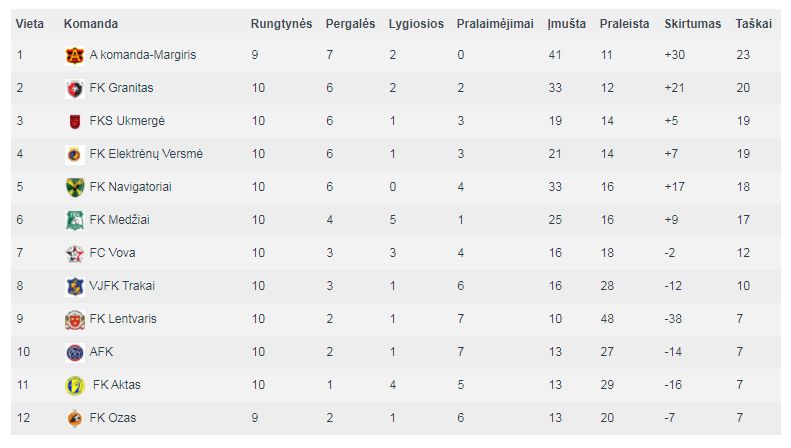Screen dimensions: 791x448
Task: Open the FK Navigatoriai team page
Action: tap(130, 187)
